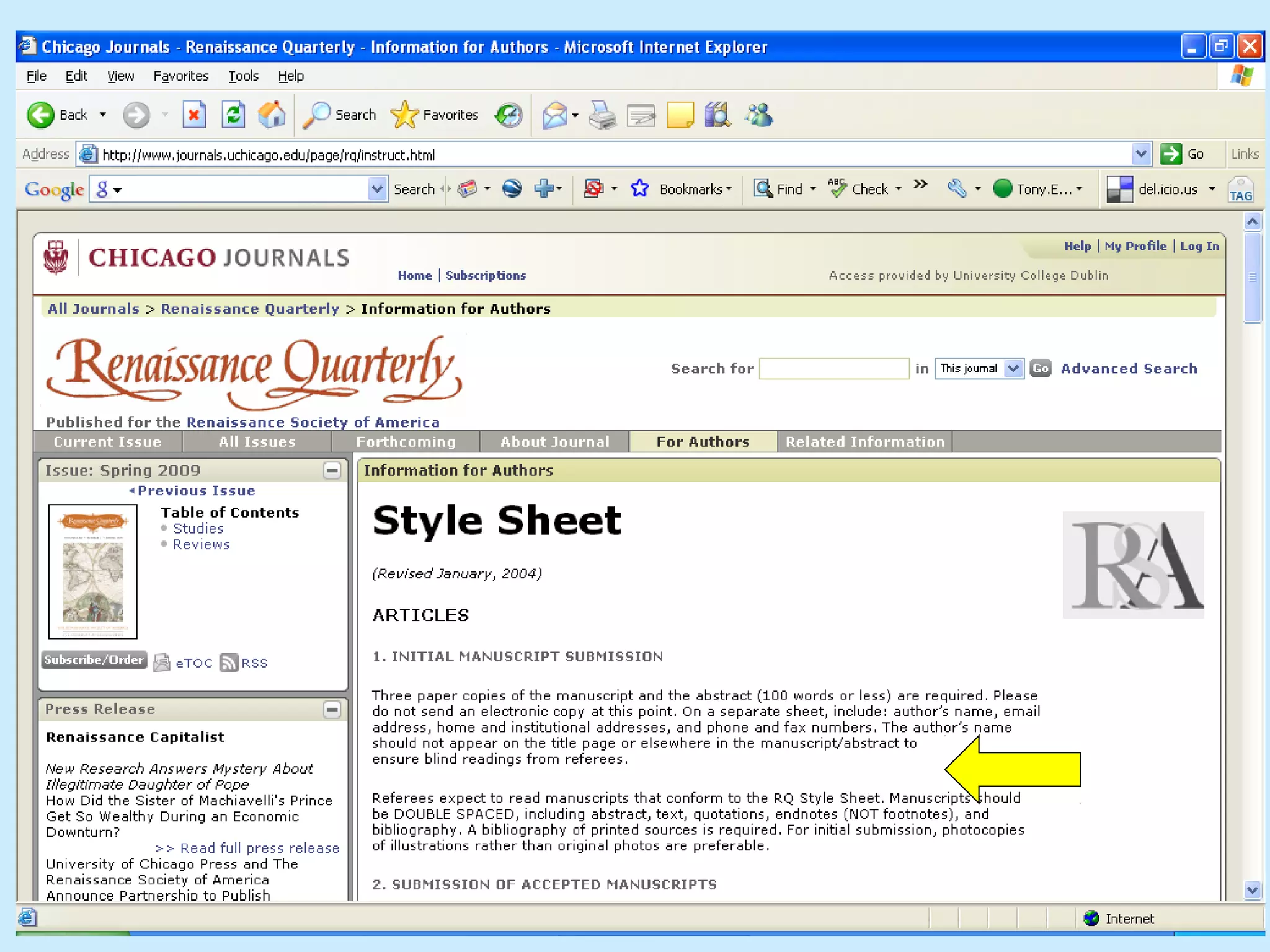Screen dimensions: 1270x952
Task: Click the Mail envelope icon
Action: point(554,115)
